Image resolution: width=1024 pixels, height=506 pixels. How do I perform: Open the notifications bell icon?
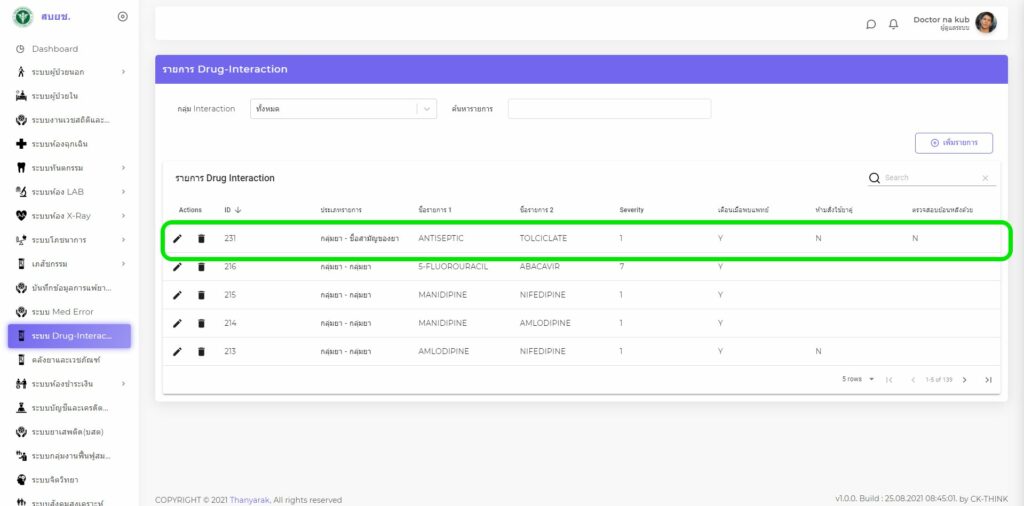(x=894, y=24)
